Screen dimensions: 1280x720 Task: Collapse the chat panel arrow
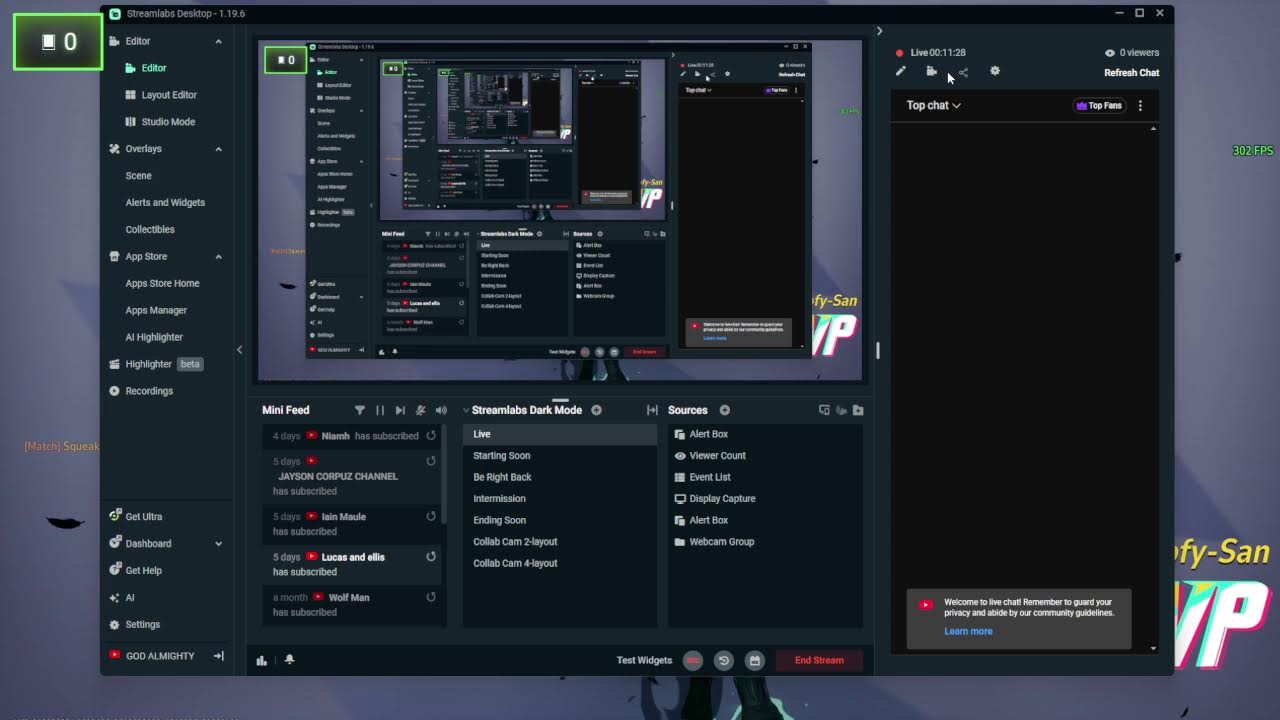(x=879, y=31)
